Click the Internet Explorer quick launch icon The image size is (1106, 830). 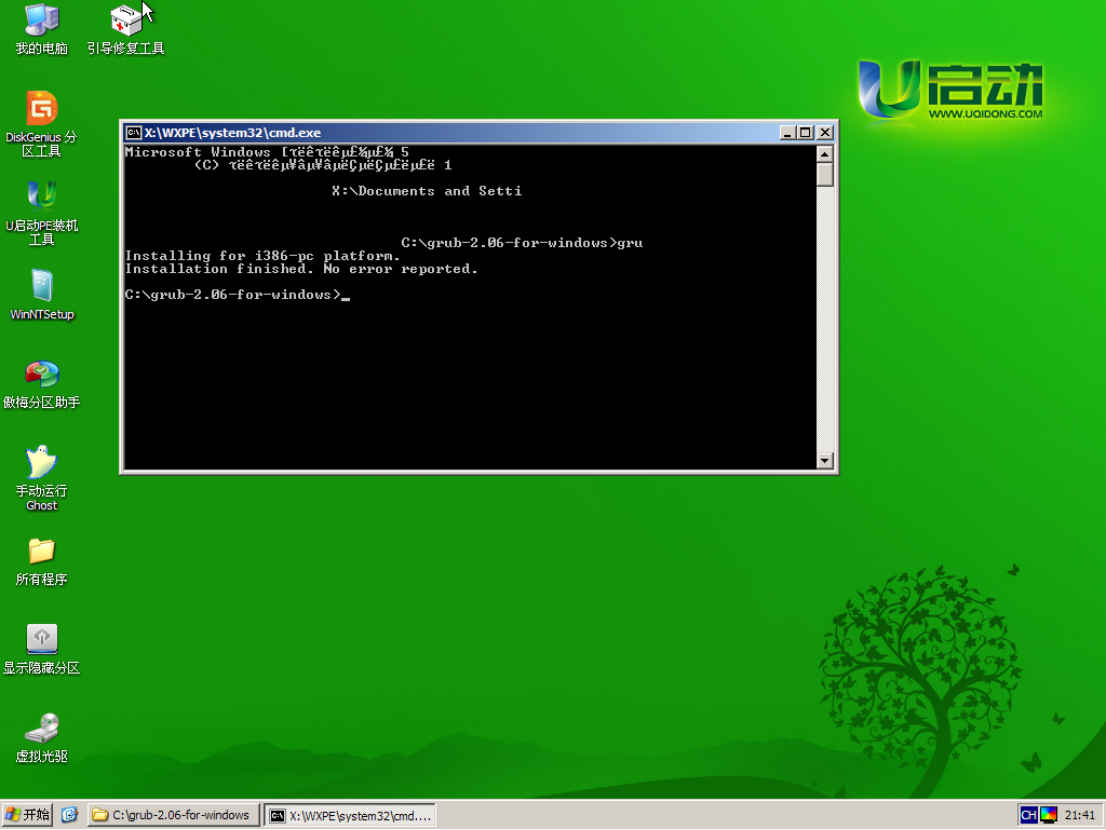69,815
